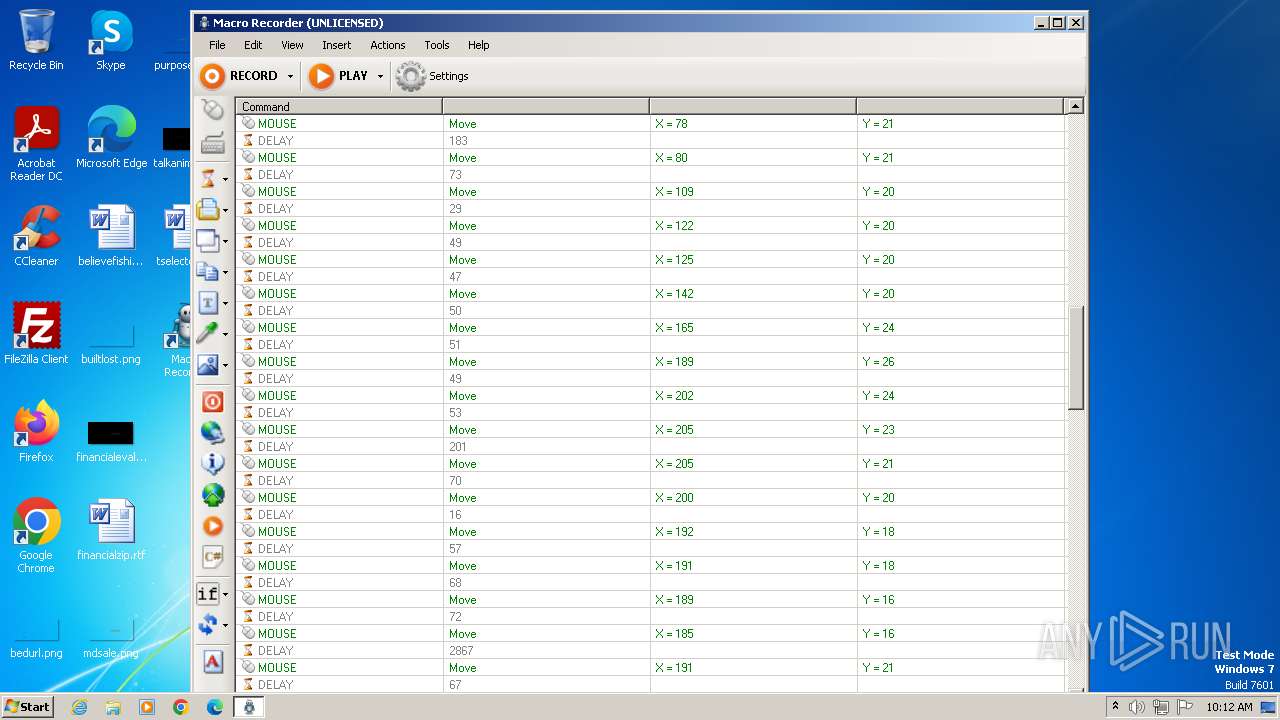Expand the RECORD button dropdown arrow
The height and width of the screenshot is (720, 1280).
(290, 76)
